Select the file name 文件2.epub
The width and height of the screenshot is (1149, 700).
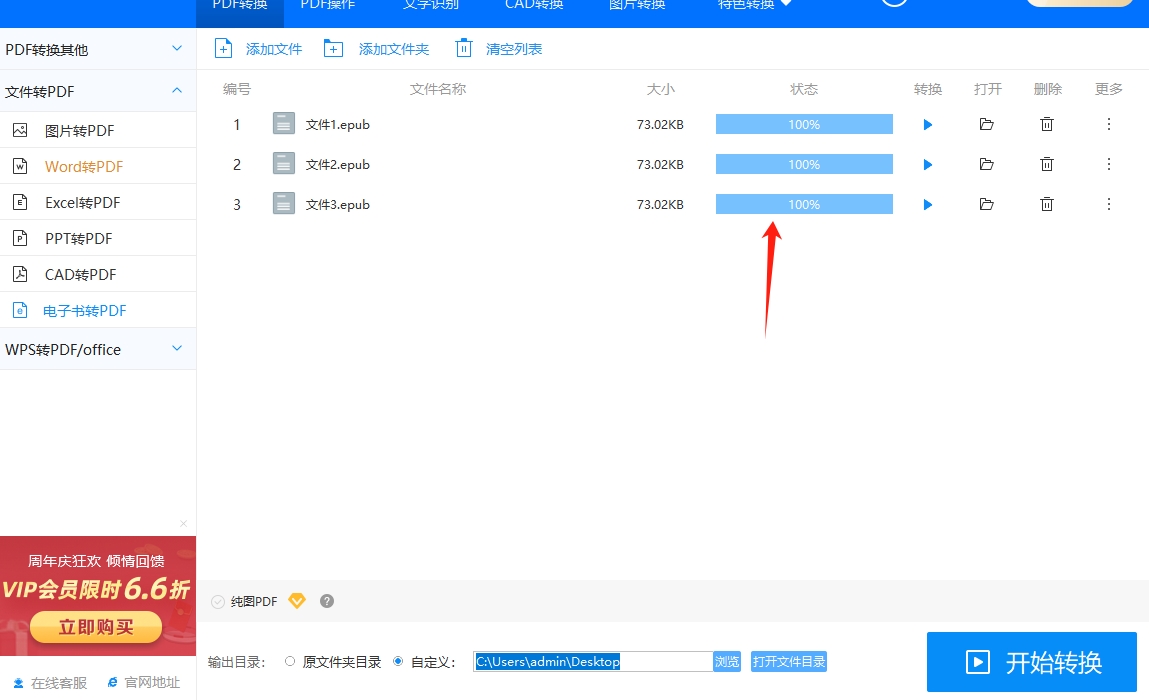coord(337,164)
